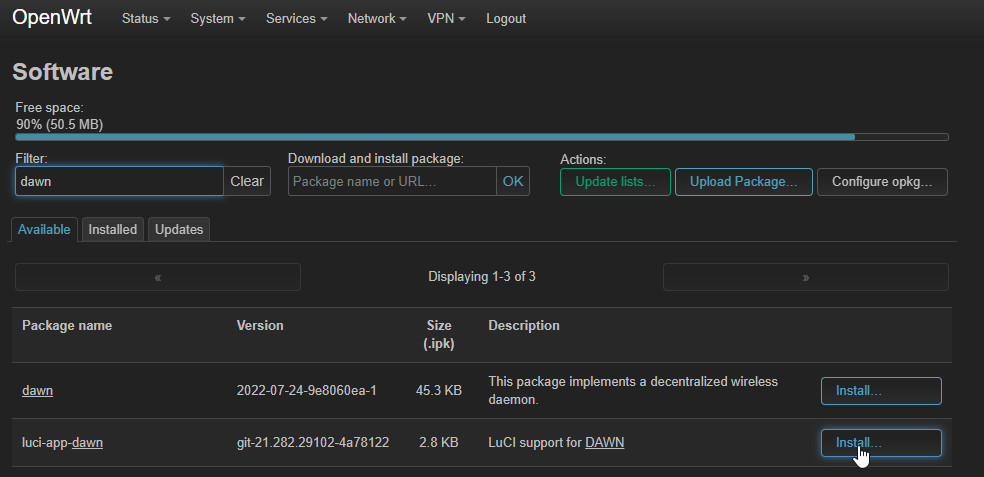This screenshot has height=477, width=984.
Task: Click the dawn package name link
Action: tap(38, 391)
